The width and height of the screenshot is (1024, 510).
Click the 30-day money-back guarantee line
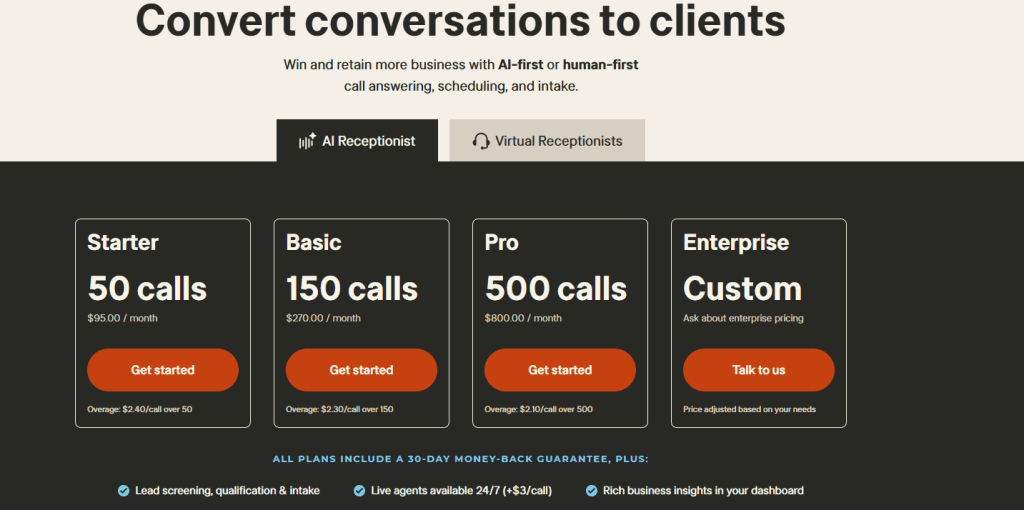(460, 459)
